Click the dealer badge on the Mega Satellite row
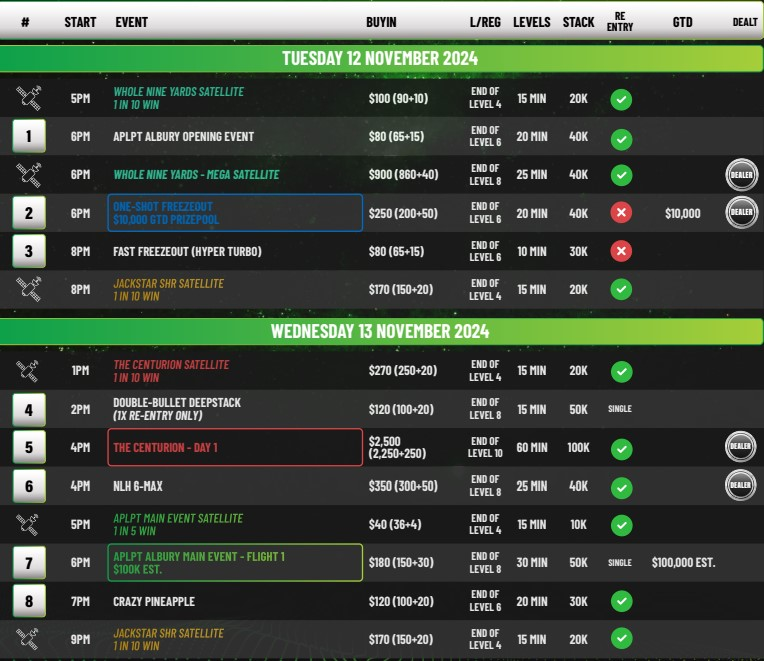The height and width of the screenshot is (661, 764). pyautogui.click(x=740, y=174)
